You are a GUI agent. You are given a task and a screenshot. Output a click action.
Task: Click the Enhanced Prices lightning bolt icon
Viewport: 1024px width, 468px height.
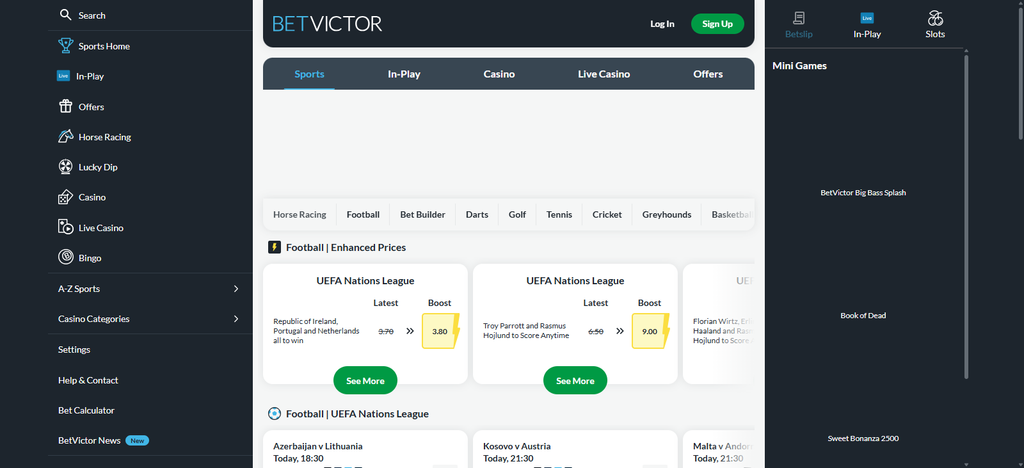[274, 247]
